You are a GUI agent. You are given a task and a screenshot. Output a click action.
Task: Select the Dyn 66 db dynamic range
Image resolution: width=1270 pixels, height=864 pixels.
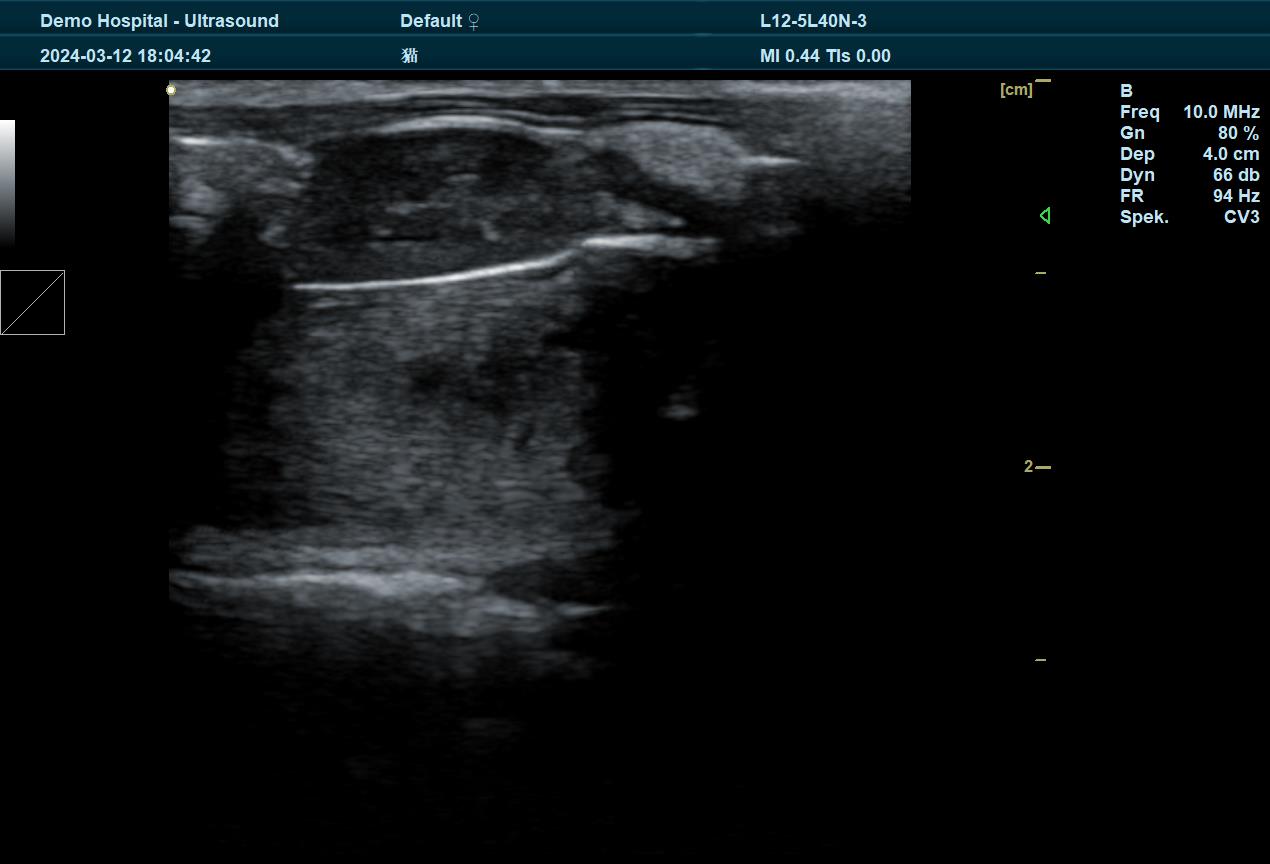1189,175
